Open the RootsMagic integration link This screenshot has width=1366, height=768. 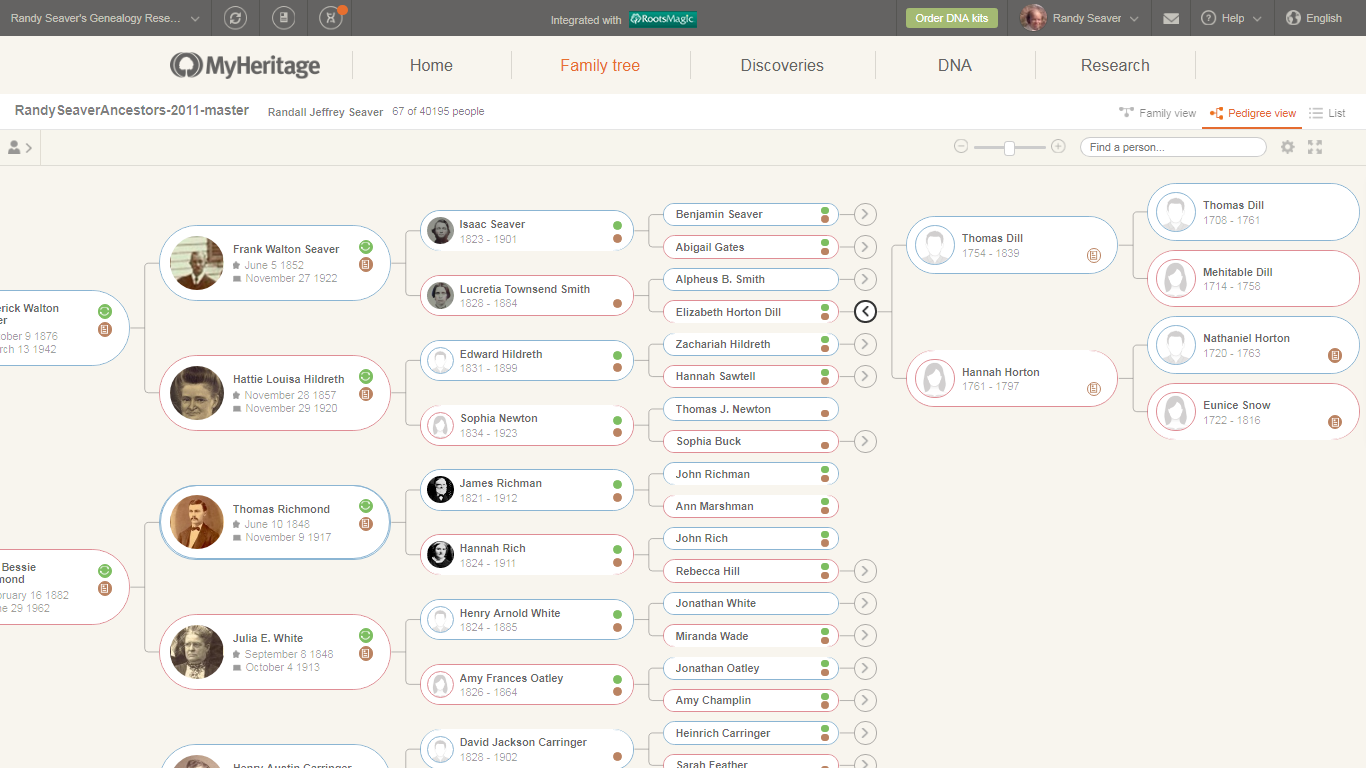tap(662, 18)
